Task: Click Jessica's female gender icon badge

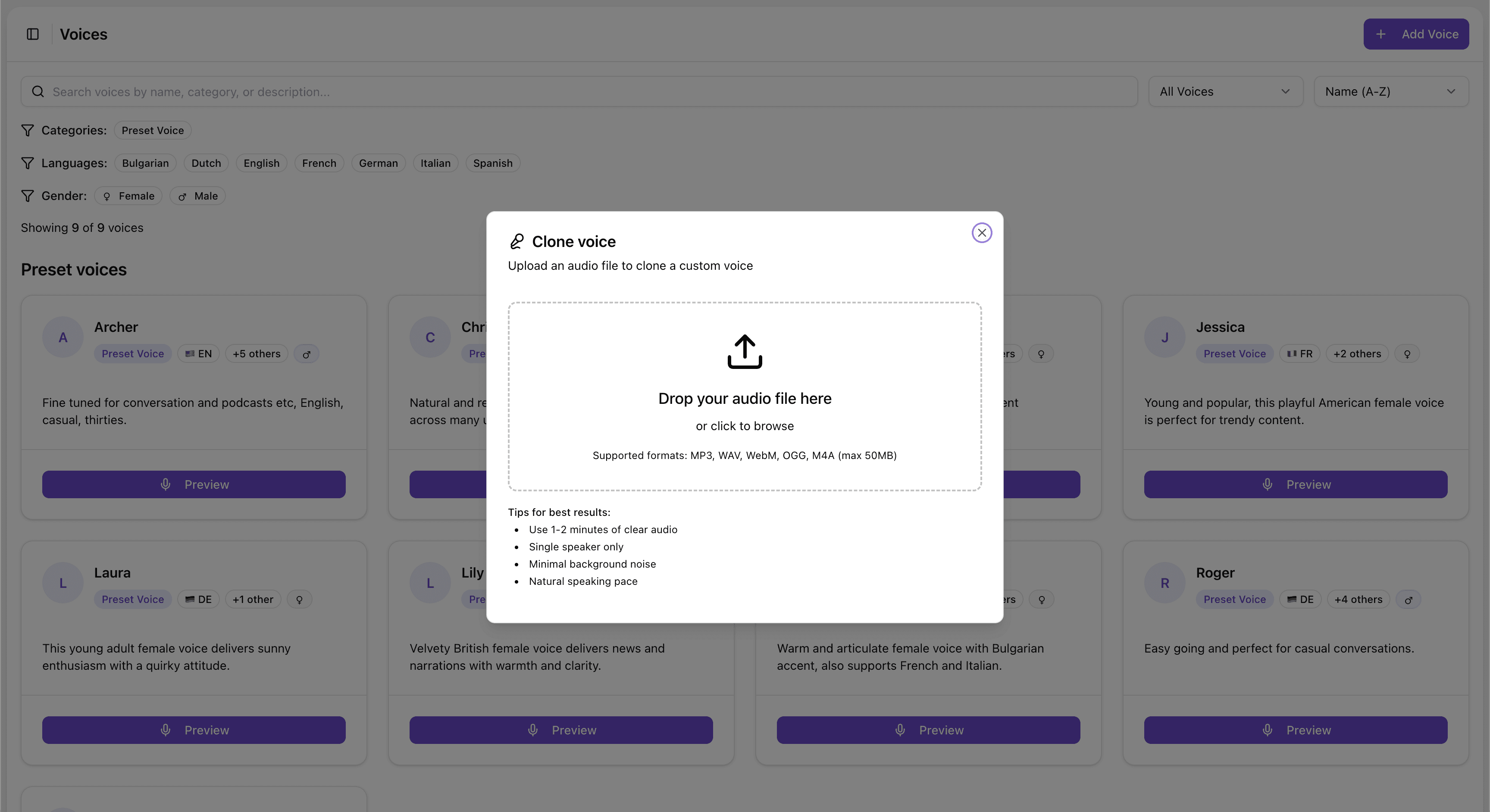Action: [1407, 354]
